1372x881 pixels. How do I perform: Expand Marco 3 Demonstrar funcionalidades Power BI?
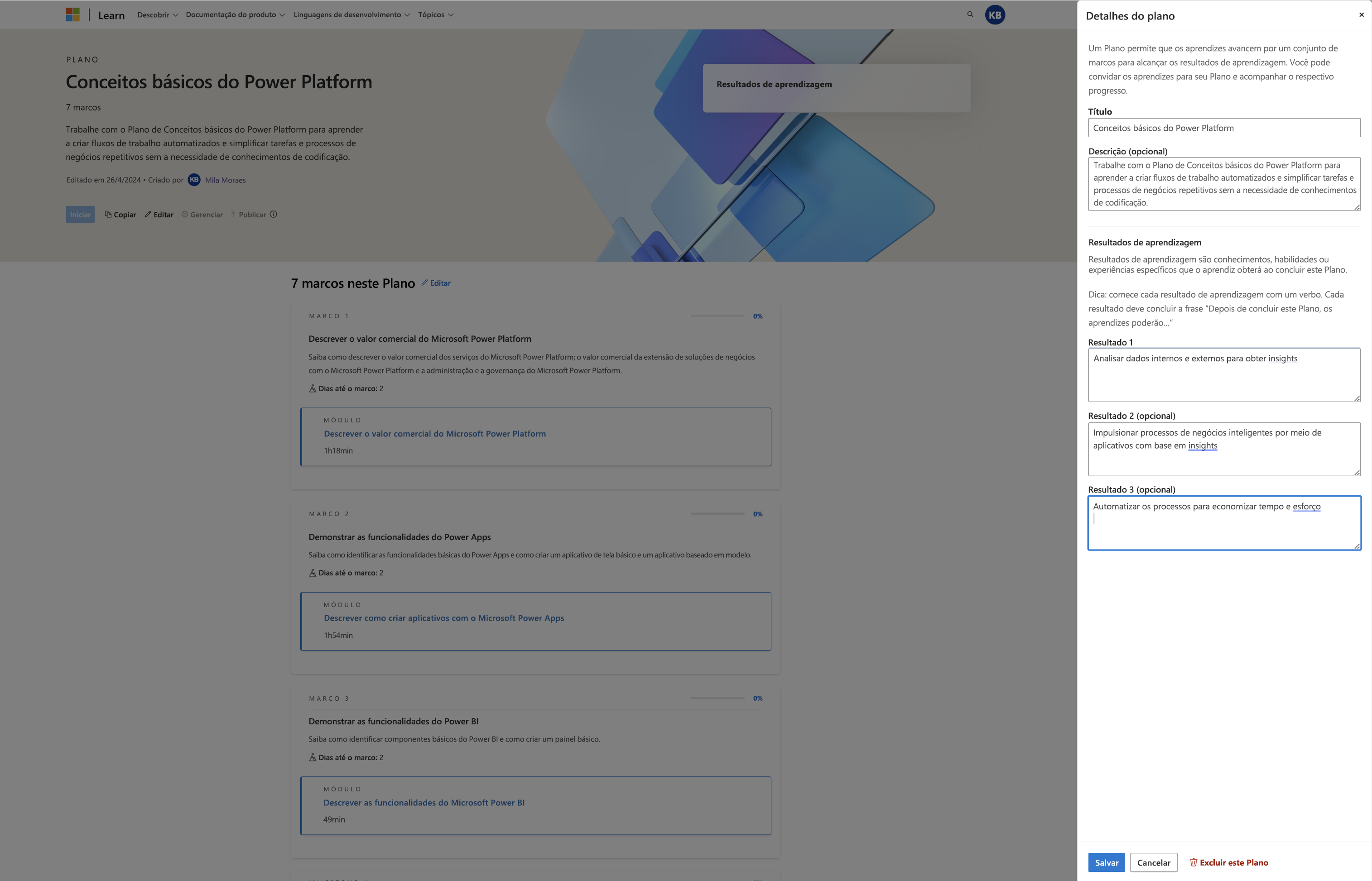coord(391,720)
